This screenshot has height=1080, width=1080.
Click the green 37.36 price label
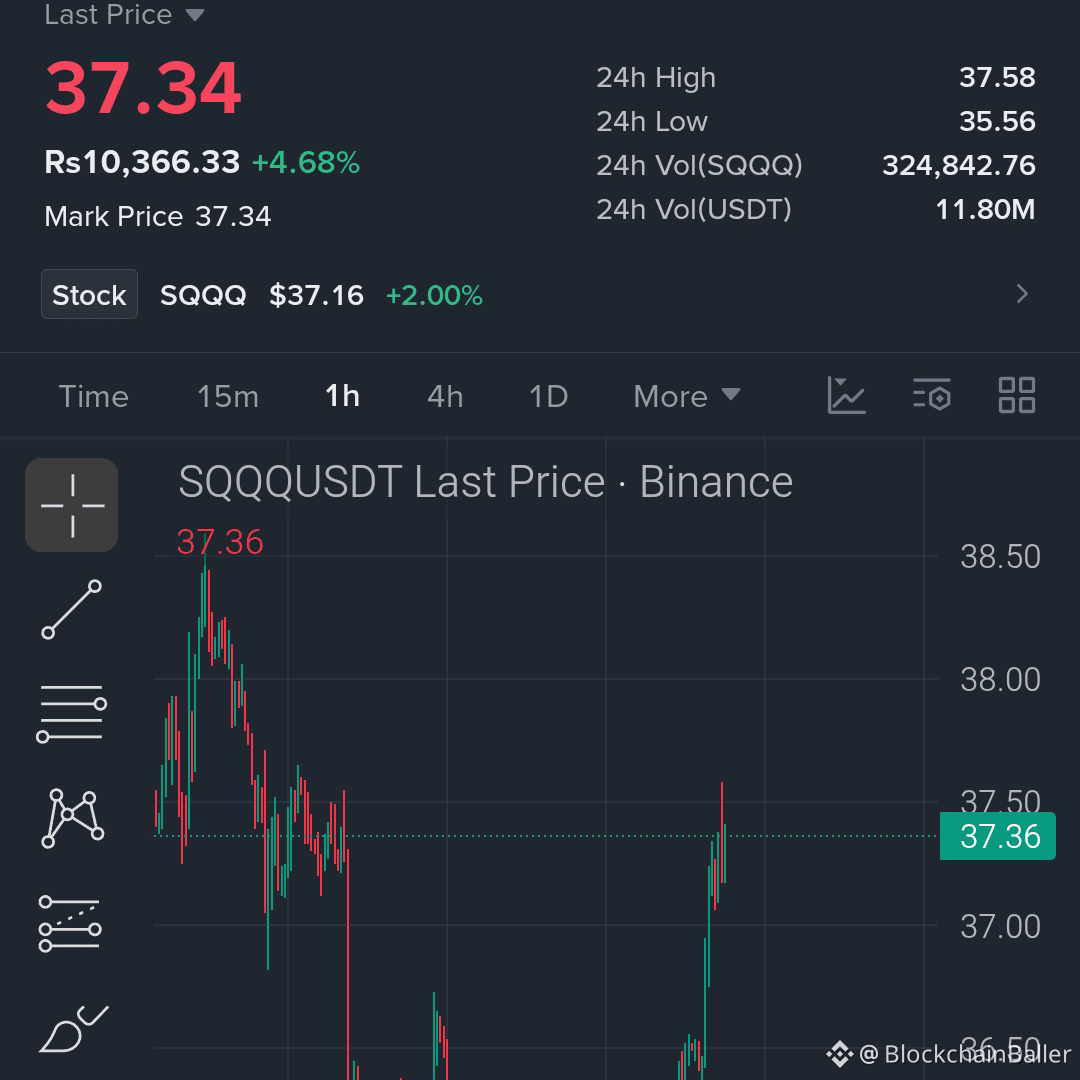tap(997, 836)
